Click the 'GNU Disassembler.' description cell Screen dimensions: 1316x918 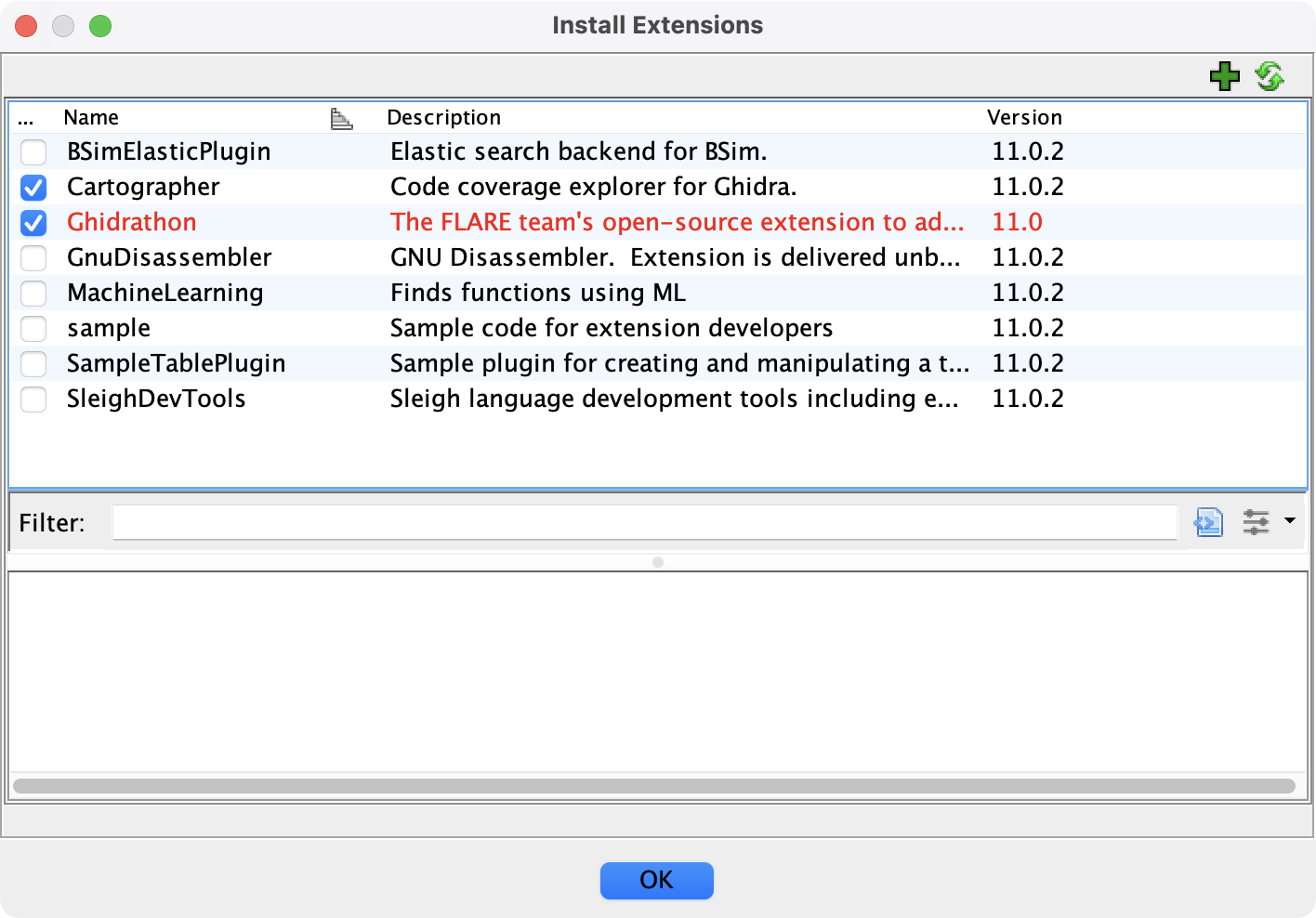point(676,257)
